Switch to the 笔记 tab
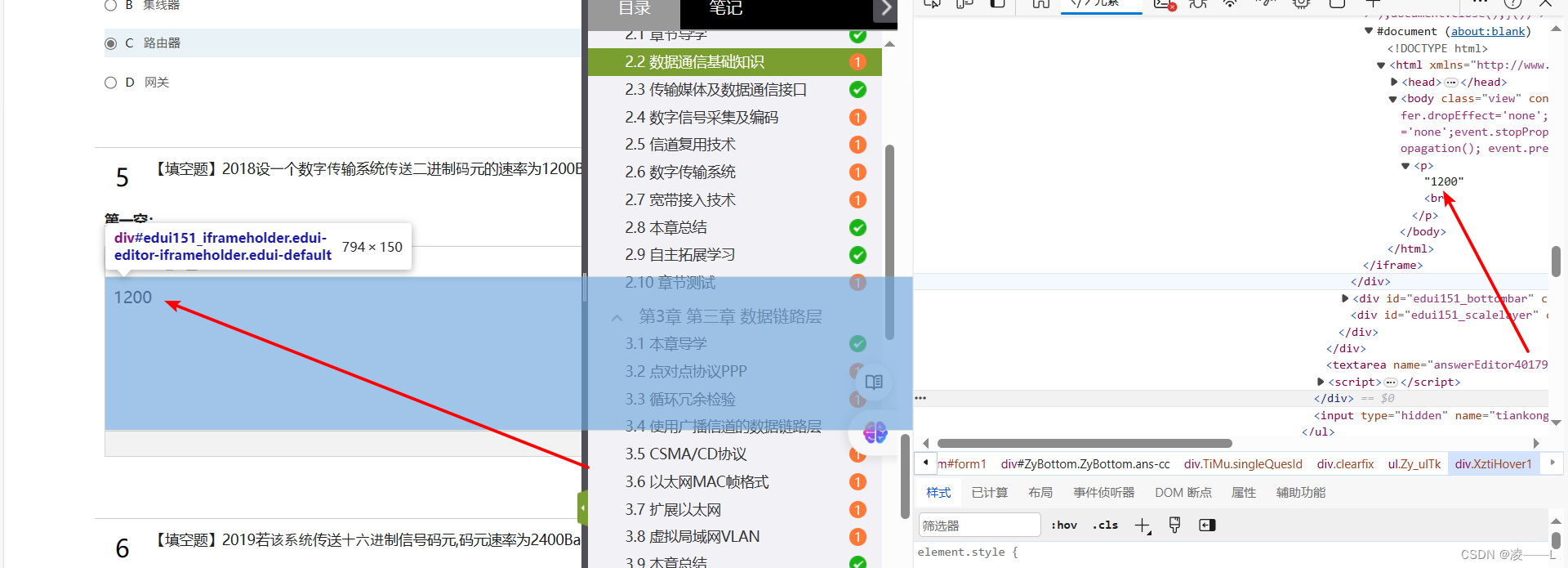 pos(725,10)
